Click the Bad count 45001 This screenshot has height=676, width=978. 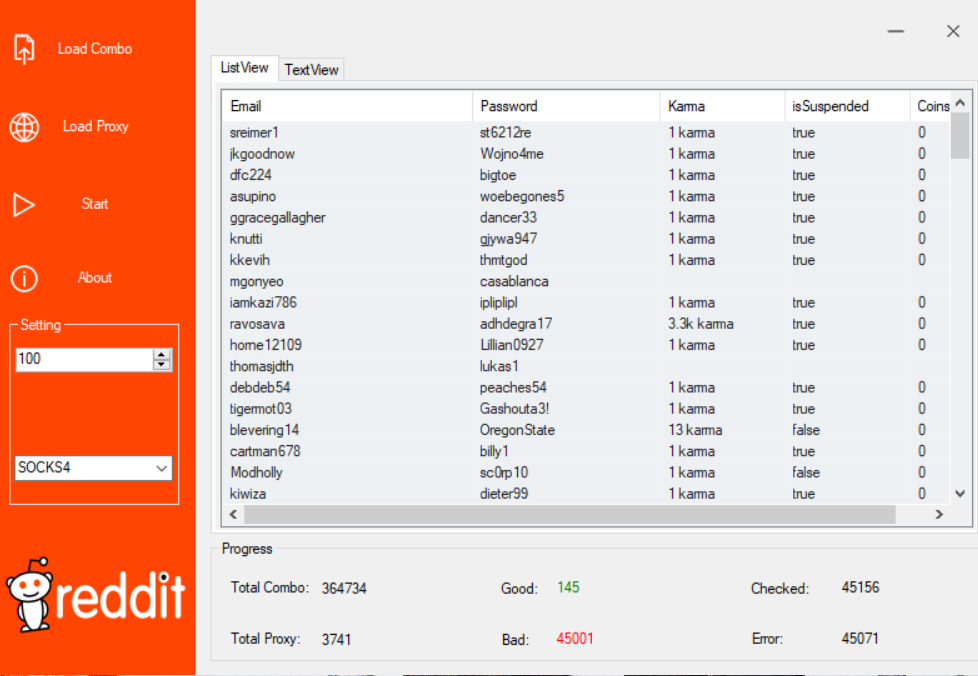[575, 639]
